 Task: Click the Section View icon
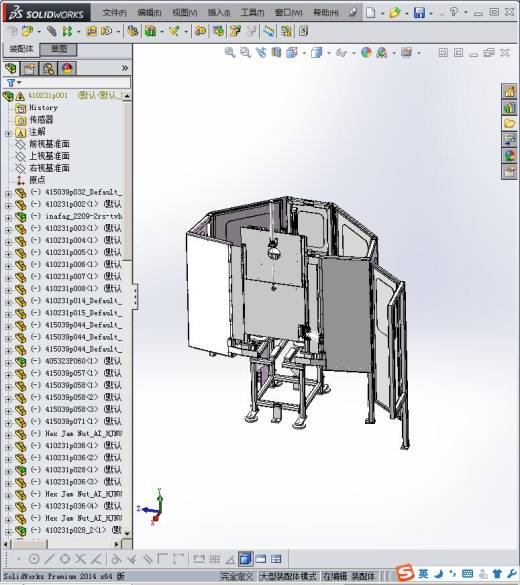coord(276,53)
